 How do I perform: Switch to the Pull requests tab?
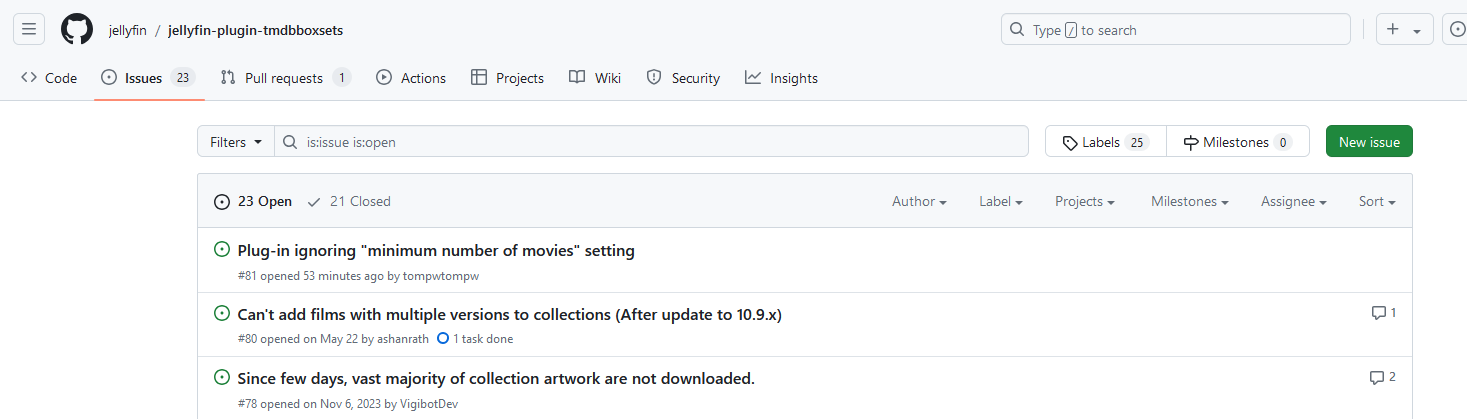coord(284,78)
